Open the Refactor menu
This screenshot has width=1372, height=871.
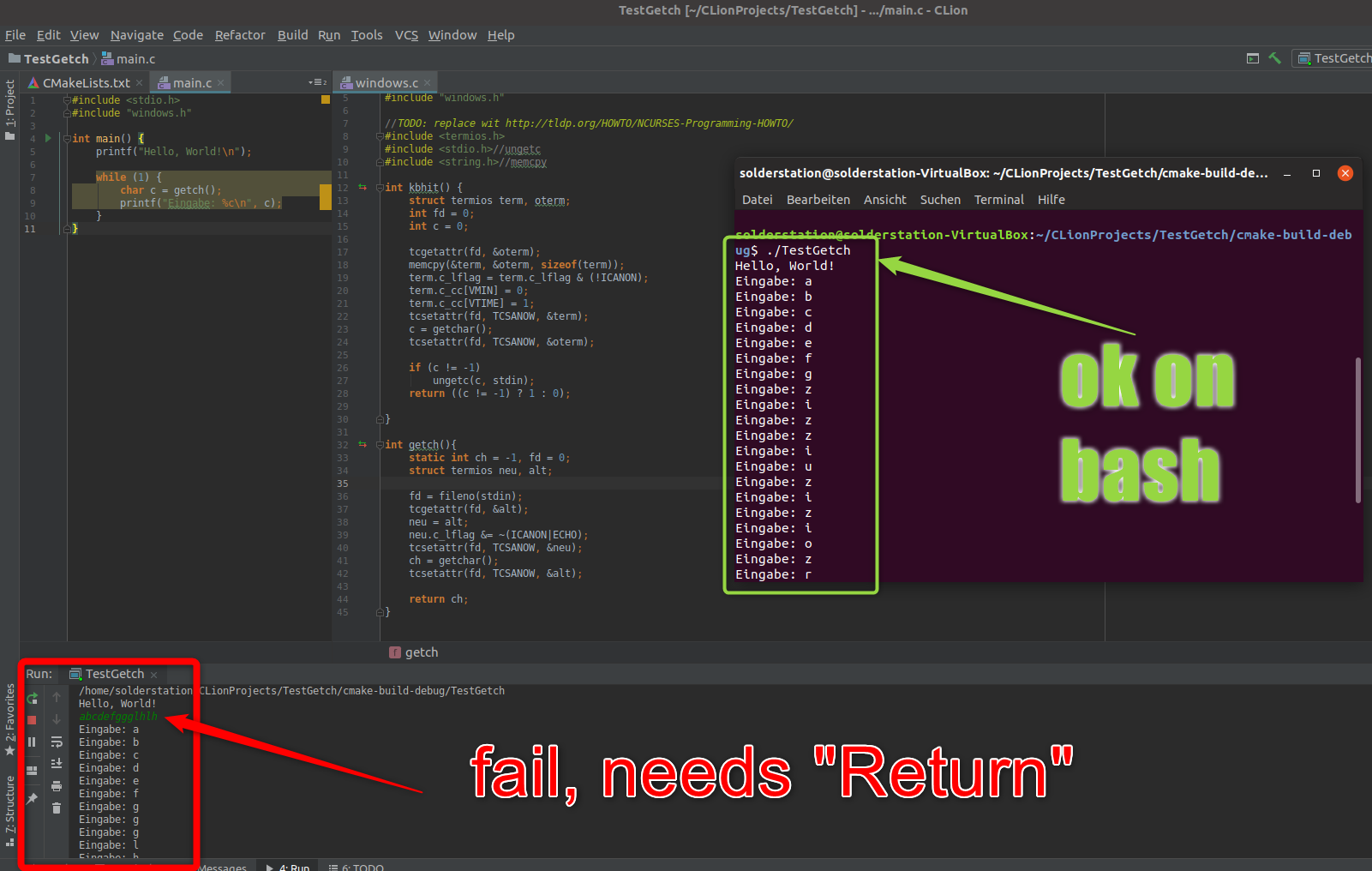point(240,35)
